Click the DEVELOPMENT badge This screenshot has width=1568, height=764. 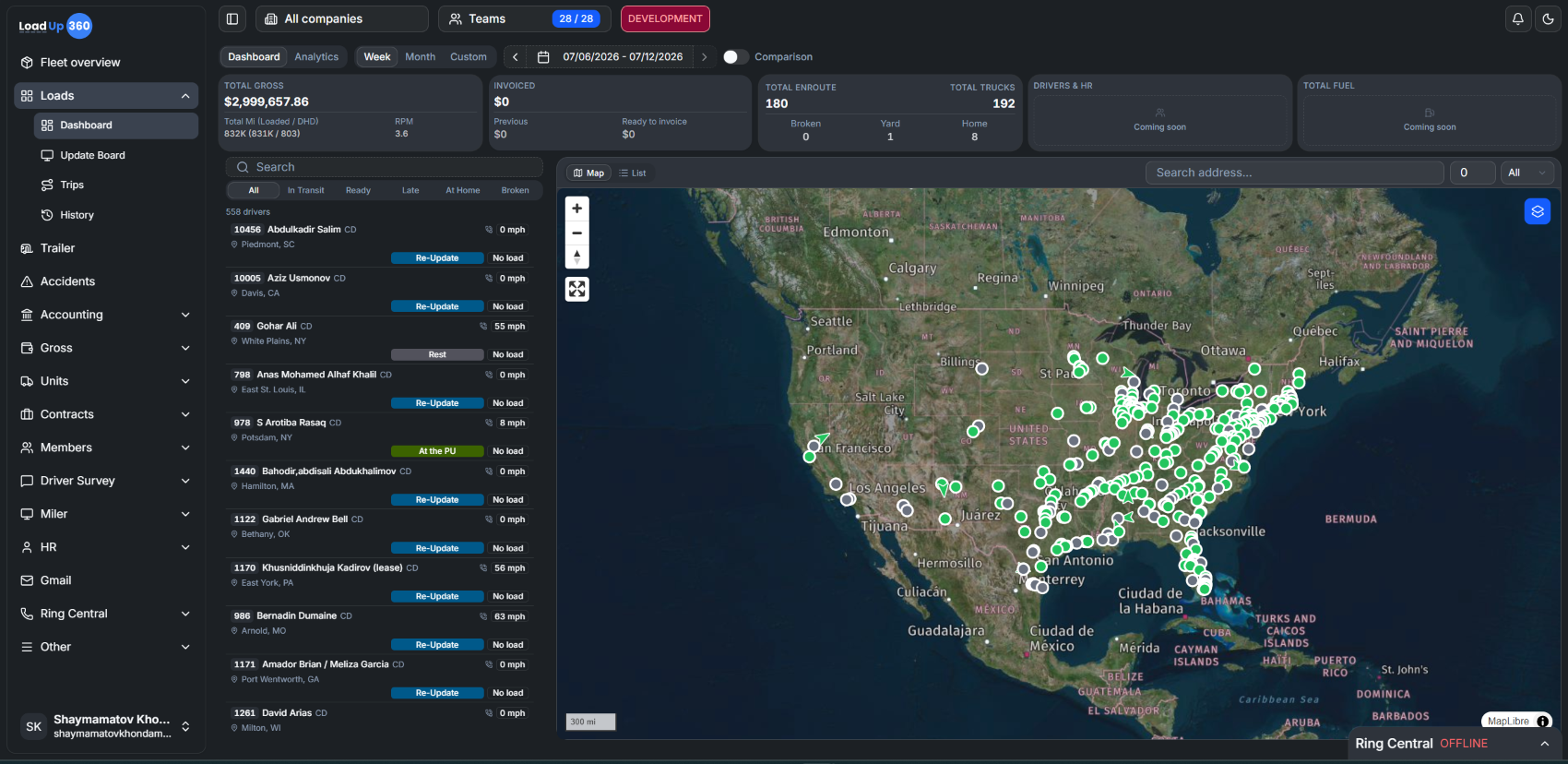[x=665, y=18]
